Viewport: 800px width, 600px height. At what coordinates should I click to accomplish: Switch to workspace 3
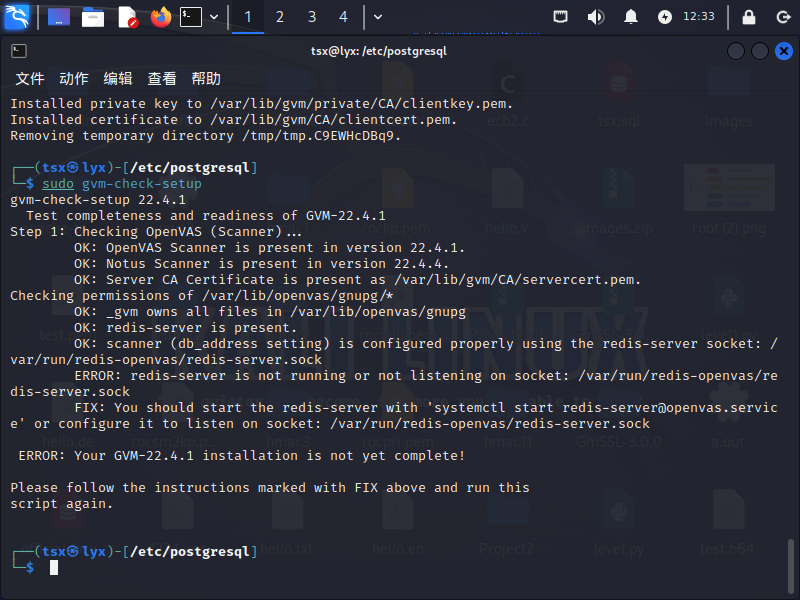coord(312,17)
